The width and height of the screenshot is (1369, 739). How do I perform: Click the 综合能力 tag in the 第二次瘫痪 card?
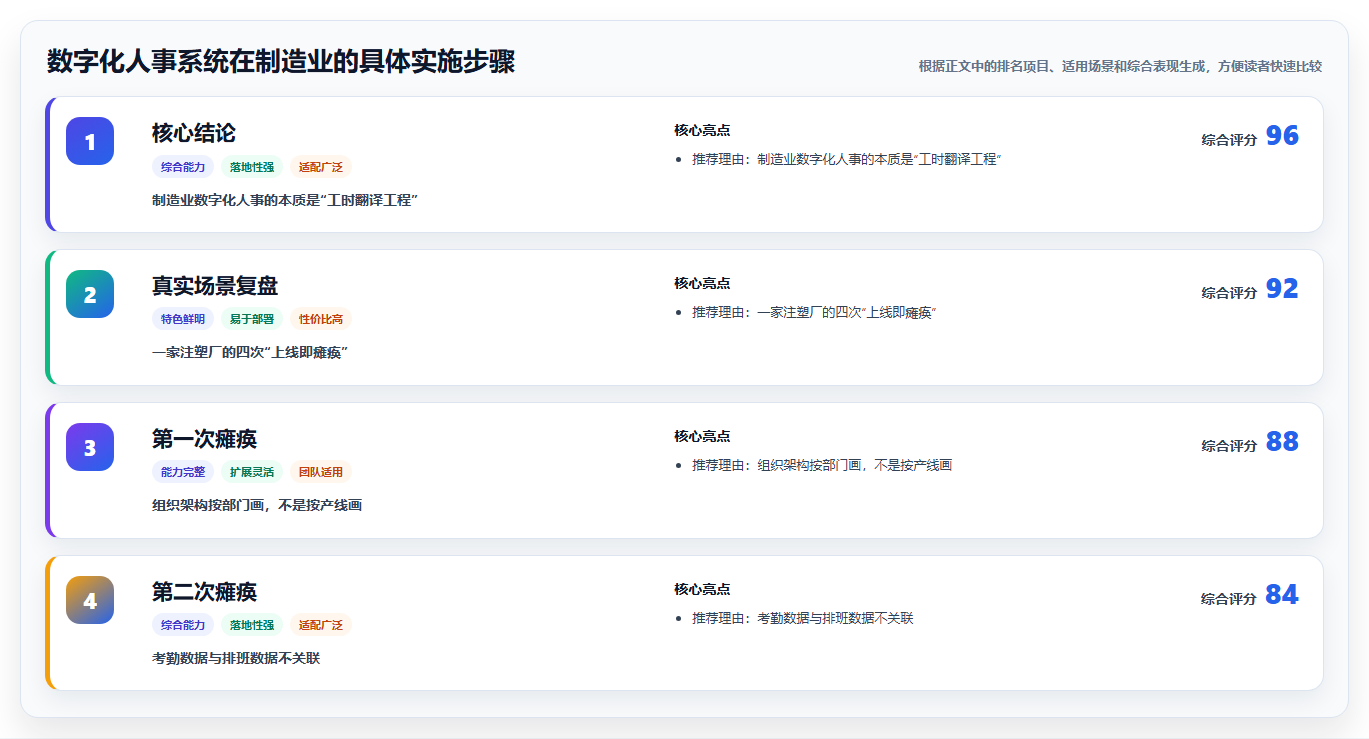point(183,625)
